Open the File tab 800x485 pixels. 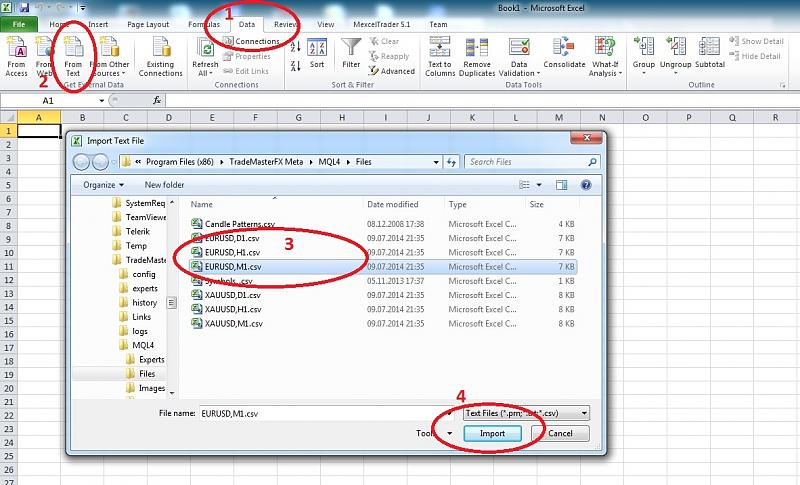coord(19,24)
